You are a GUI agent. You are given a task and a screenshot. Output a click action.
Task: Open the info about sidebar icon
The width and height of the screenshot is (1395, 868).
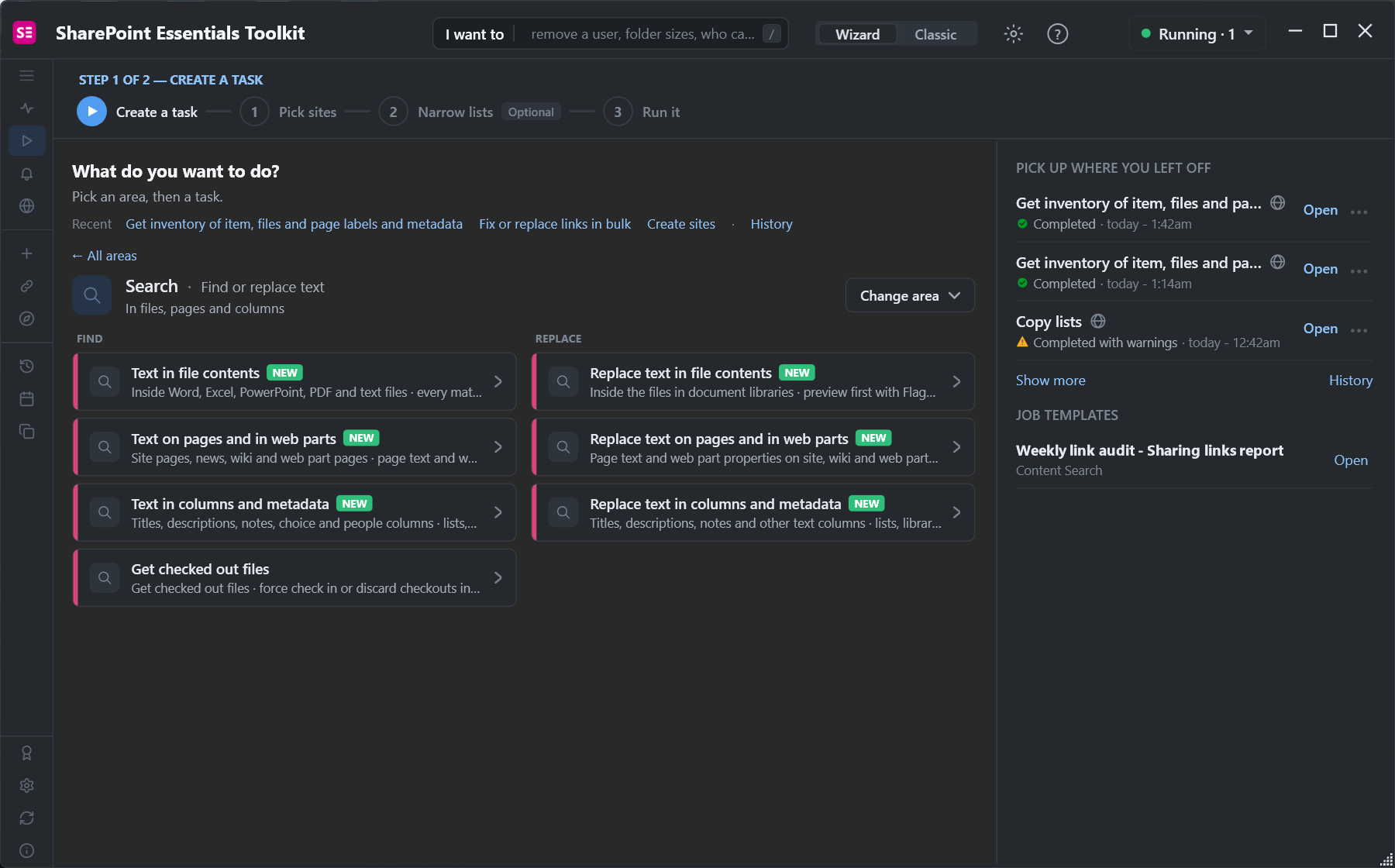(26, 850)
